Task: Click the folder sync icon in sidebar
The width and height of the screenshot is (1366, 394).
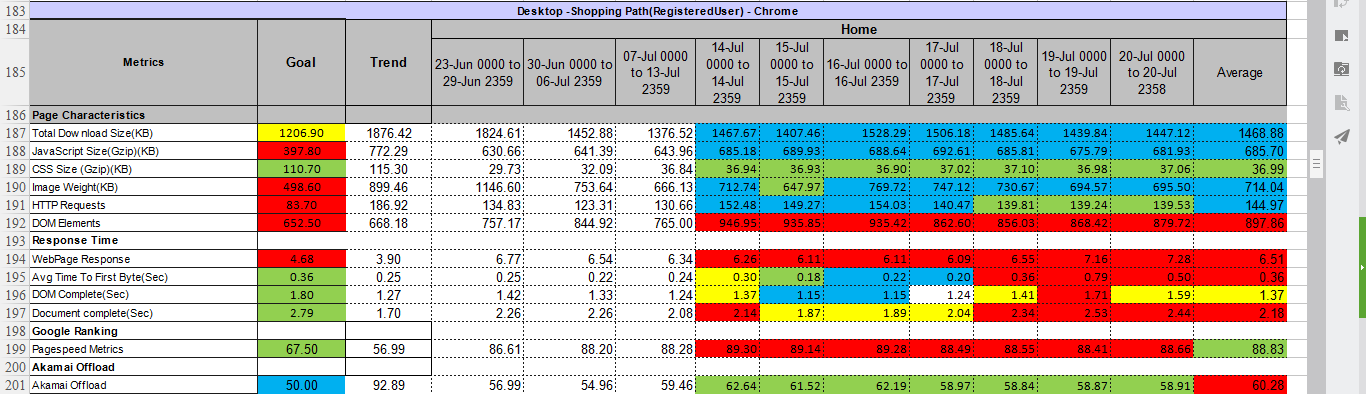Action: pyautogui.click(x=1342, y=69)
